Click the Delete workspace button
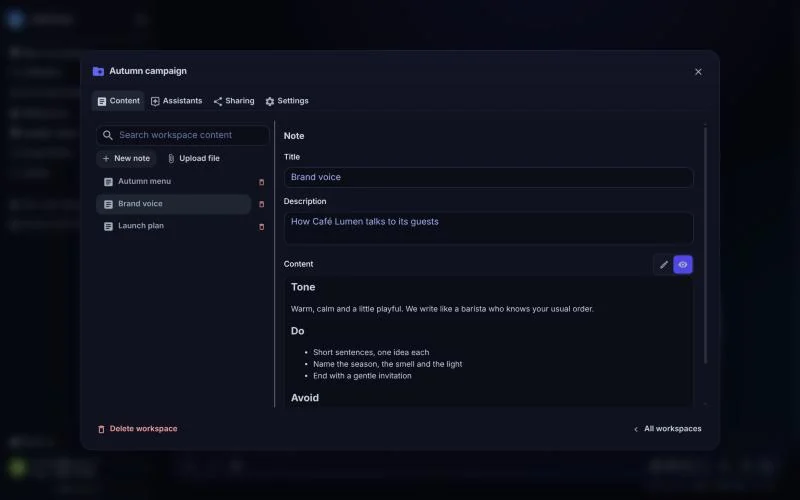This screenshot has width=800, height=500. point(138,429)
